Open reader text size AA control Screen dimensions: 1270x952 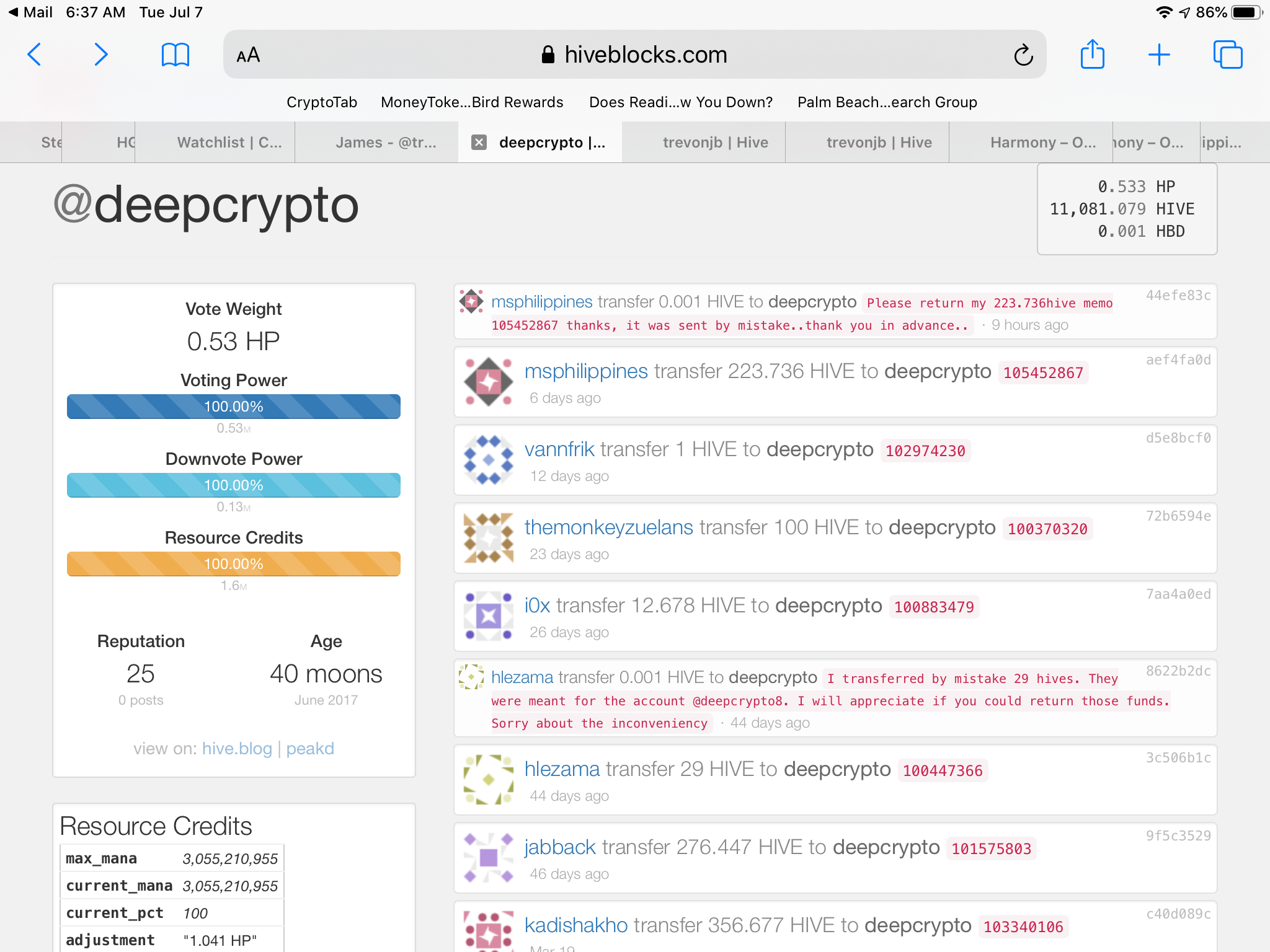(x=248, y=55)
